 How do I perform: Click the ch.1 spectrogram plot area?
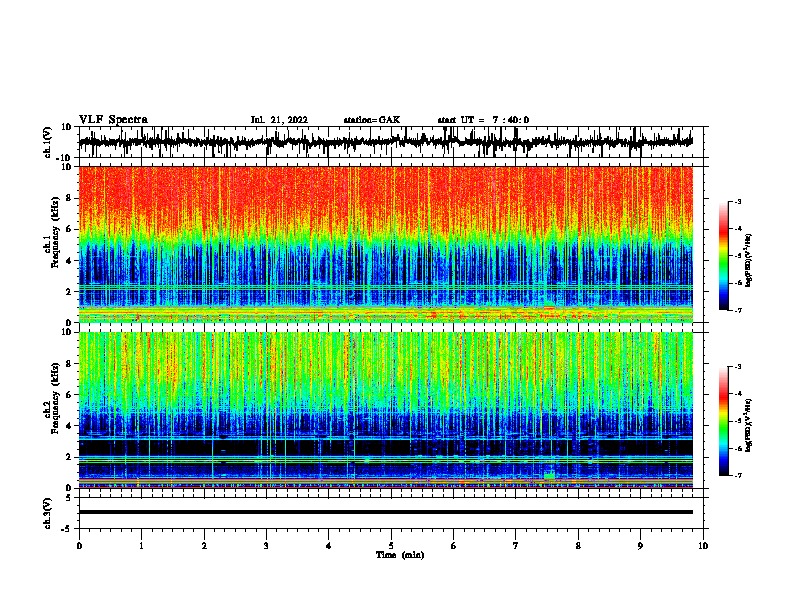pos(385,244)
